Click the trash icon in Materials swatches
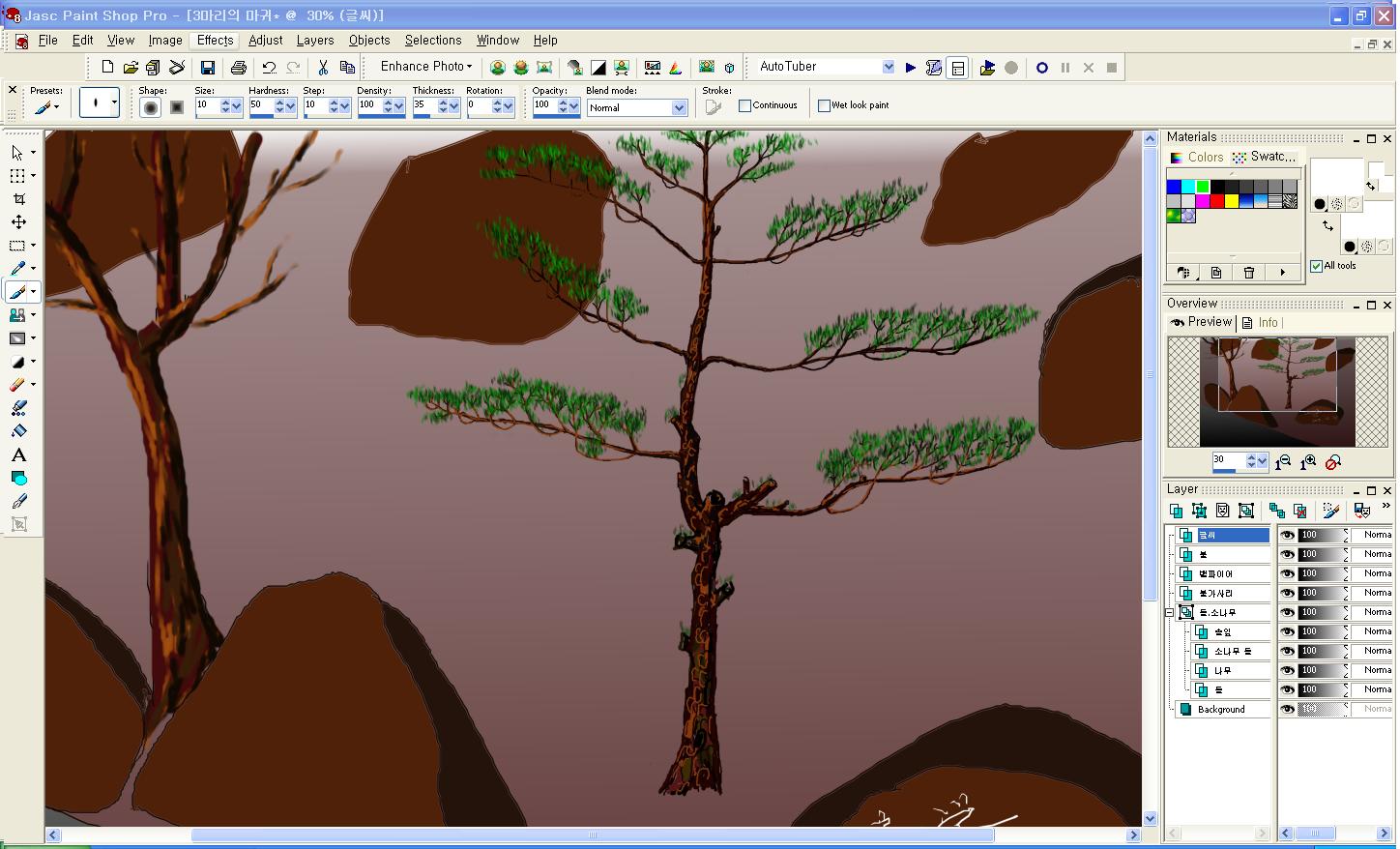 (x=1248, y=273)
